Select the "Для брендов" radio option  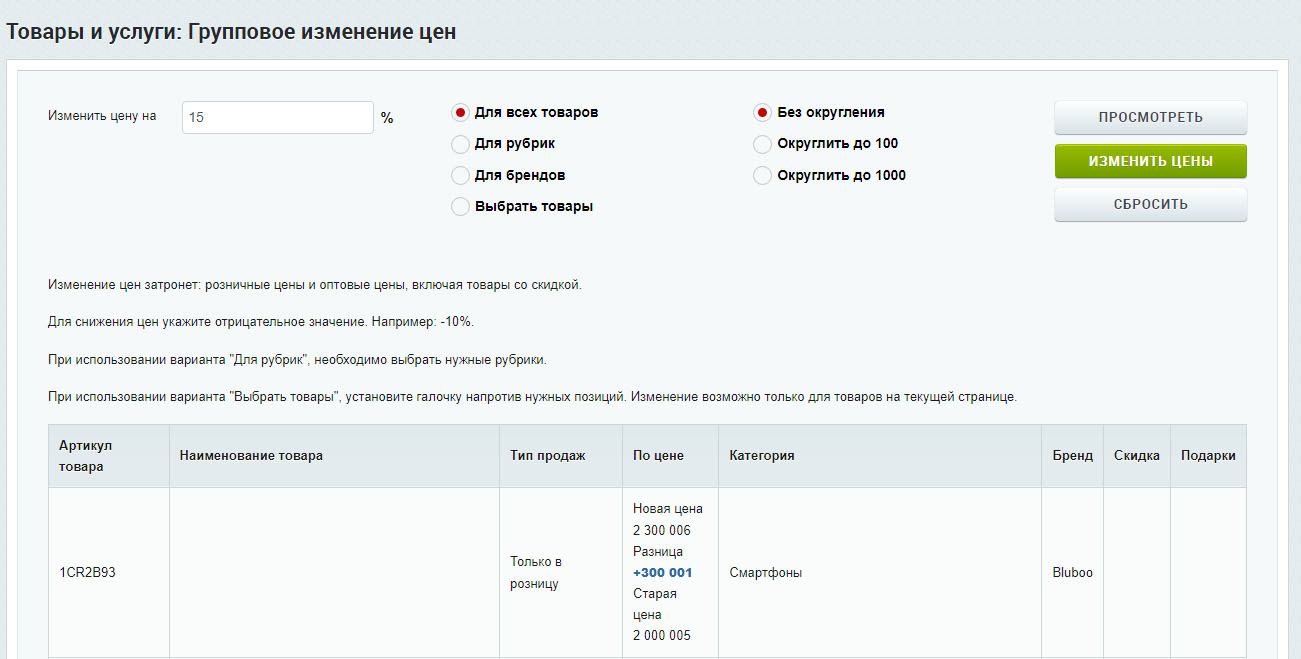click(x=460, y=176)
